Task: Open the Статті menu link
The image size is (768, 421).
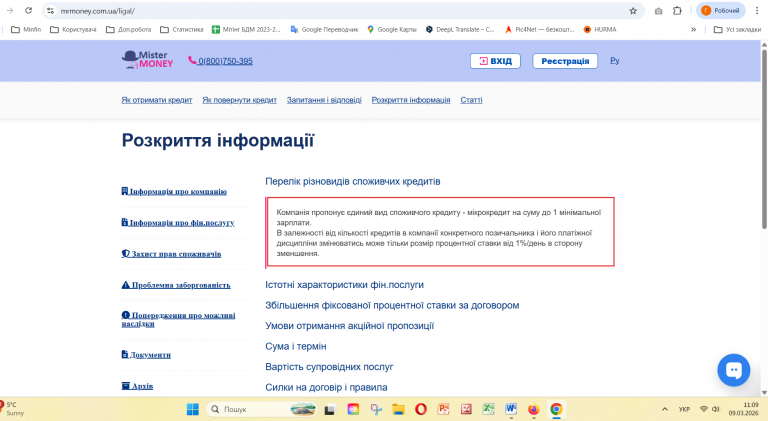Action: [471, 100]
